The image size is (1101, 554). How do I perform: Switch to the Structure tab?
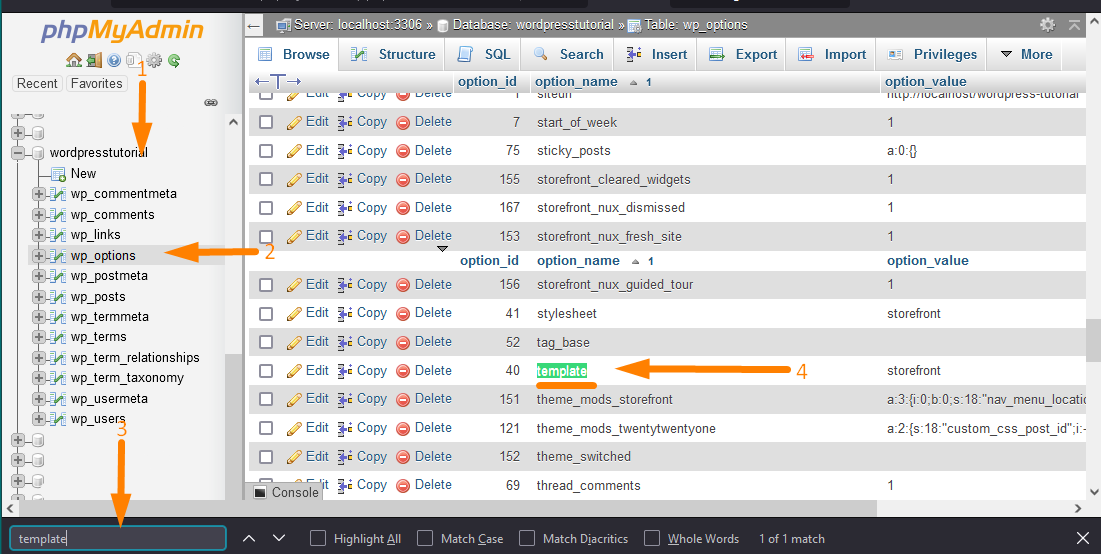[x=393, y=54]
